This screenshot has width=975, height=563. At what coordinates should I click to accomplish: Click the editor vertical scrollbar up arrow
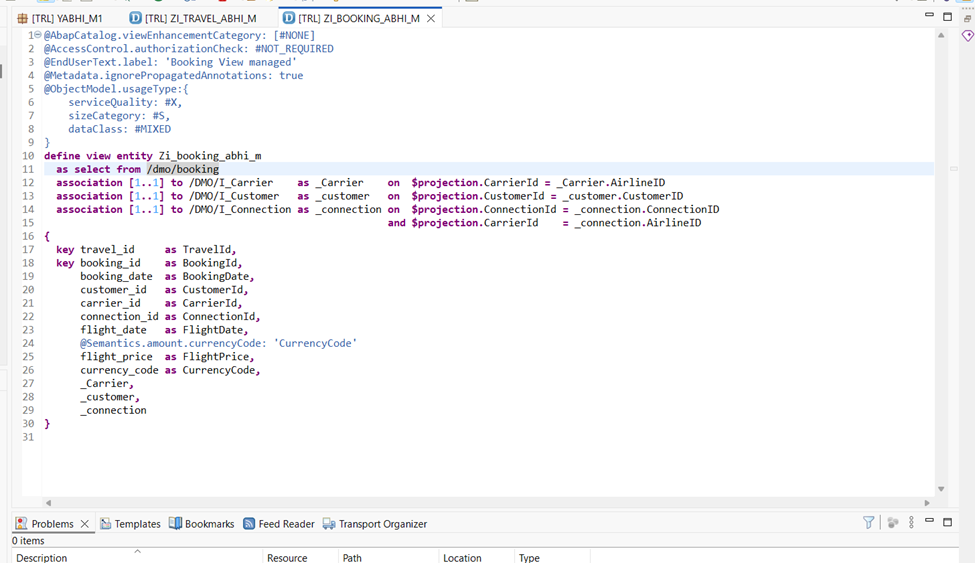coord(941,35)
